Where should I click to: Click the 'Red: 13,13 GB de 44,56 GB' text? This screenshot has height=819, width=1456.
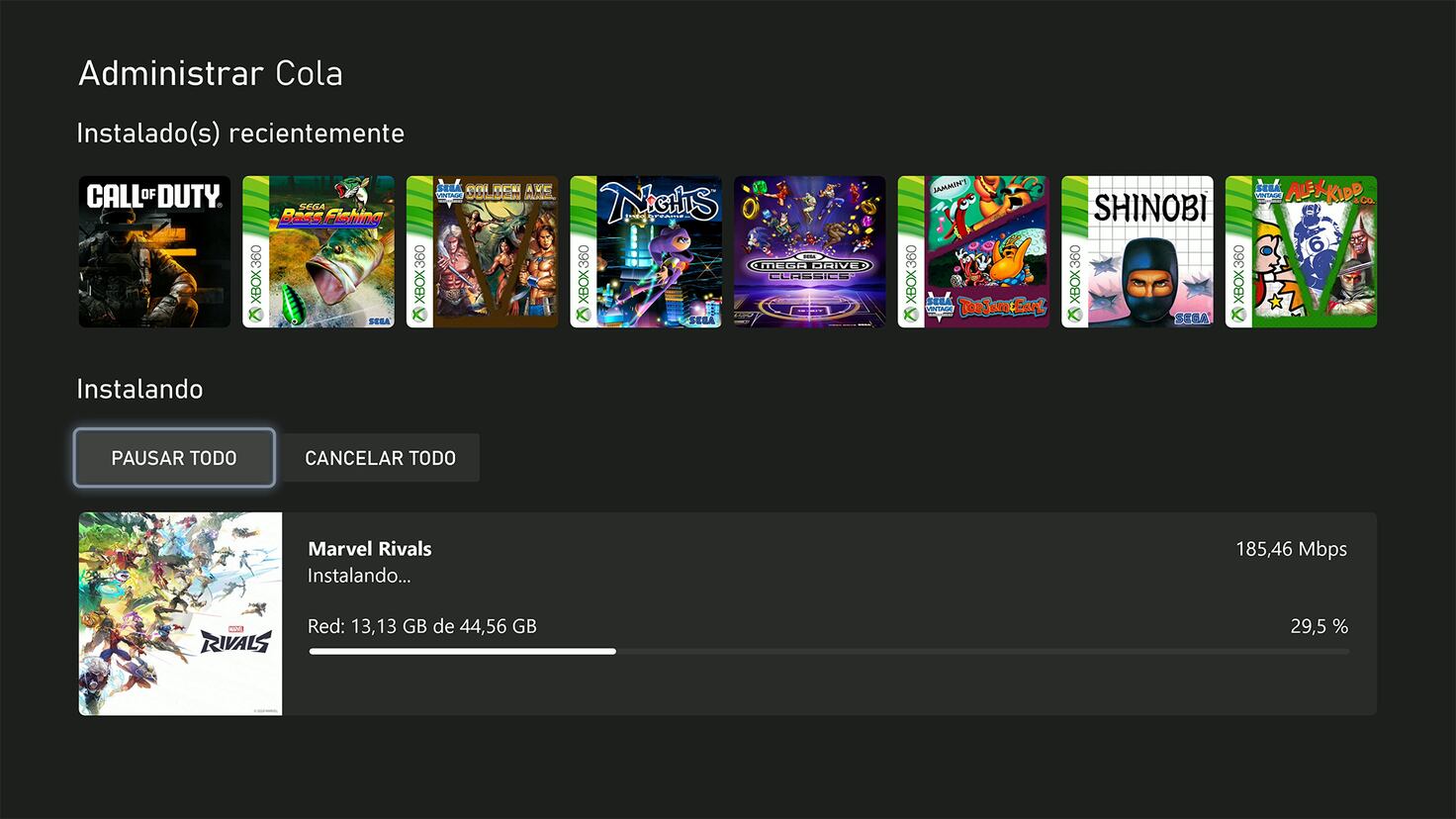point(422,626)
